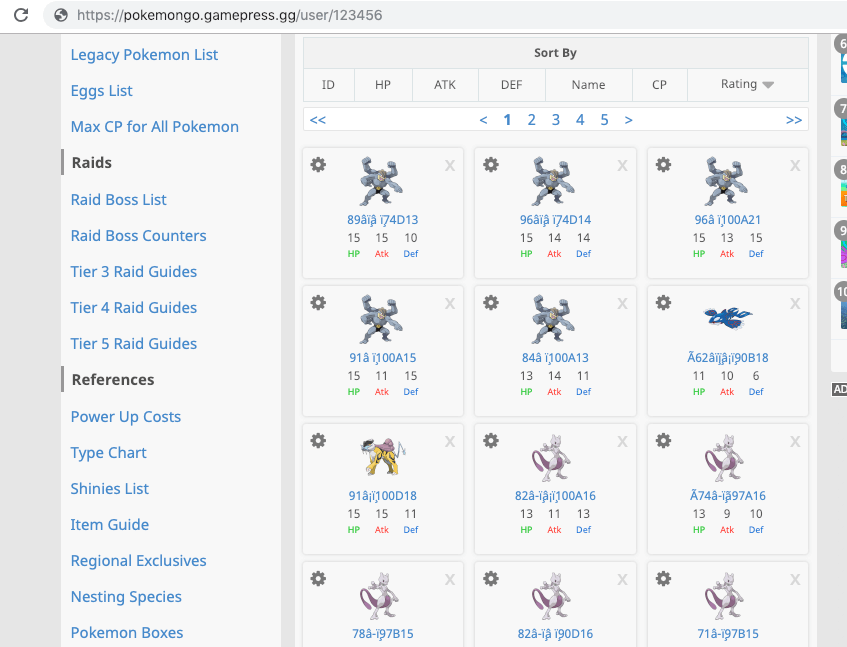Open Shinies List link
The height and width of the screenshot is (647, 847).
[110, 489]
